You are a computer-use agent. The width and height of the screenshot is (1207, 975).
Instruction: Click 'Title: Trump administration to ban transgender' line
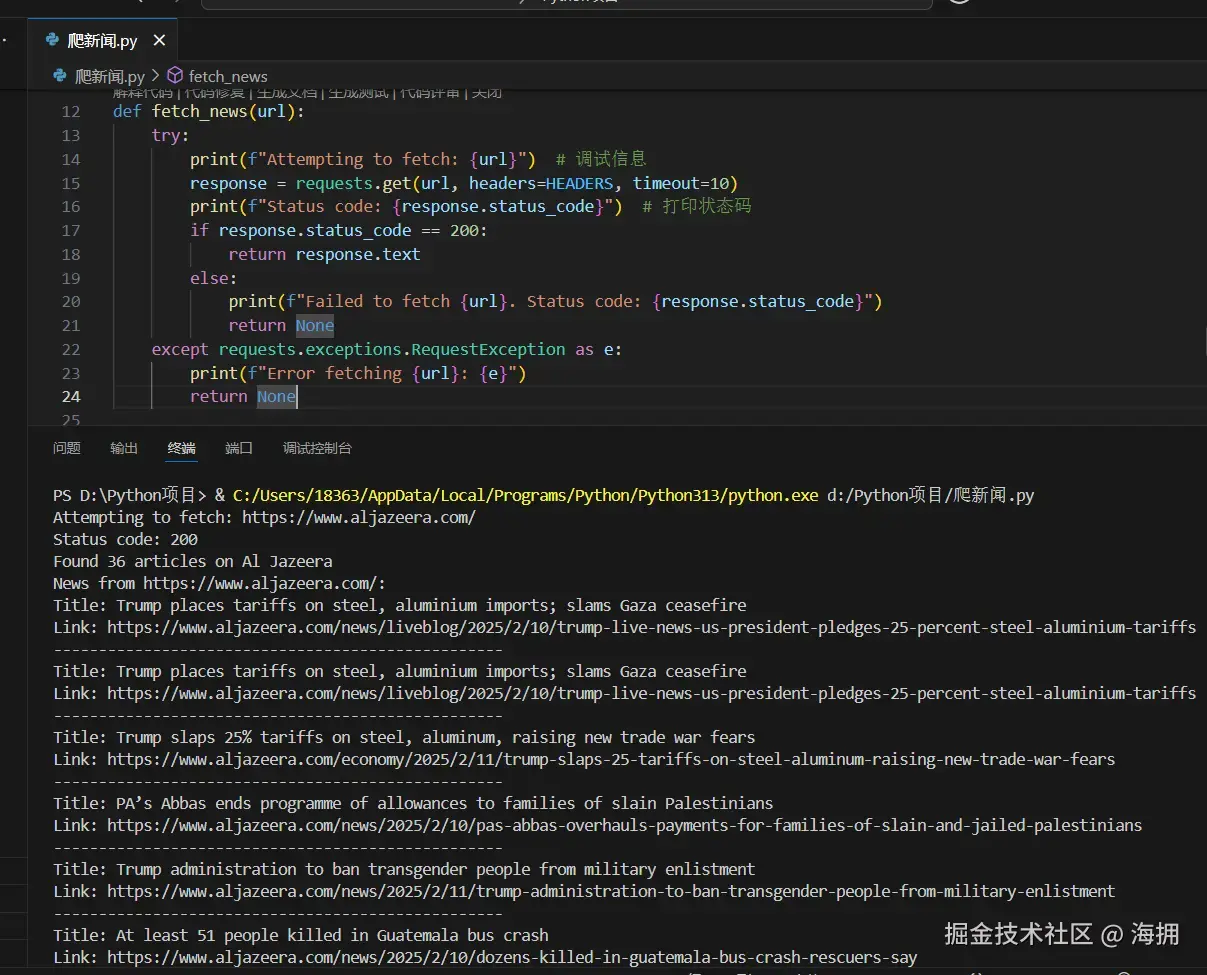[x=404, y=869]
